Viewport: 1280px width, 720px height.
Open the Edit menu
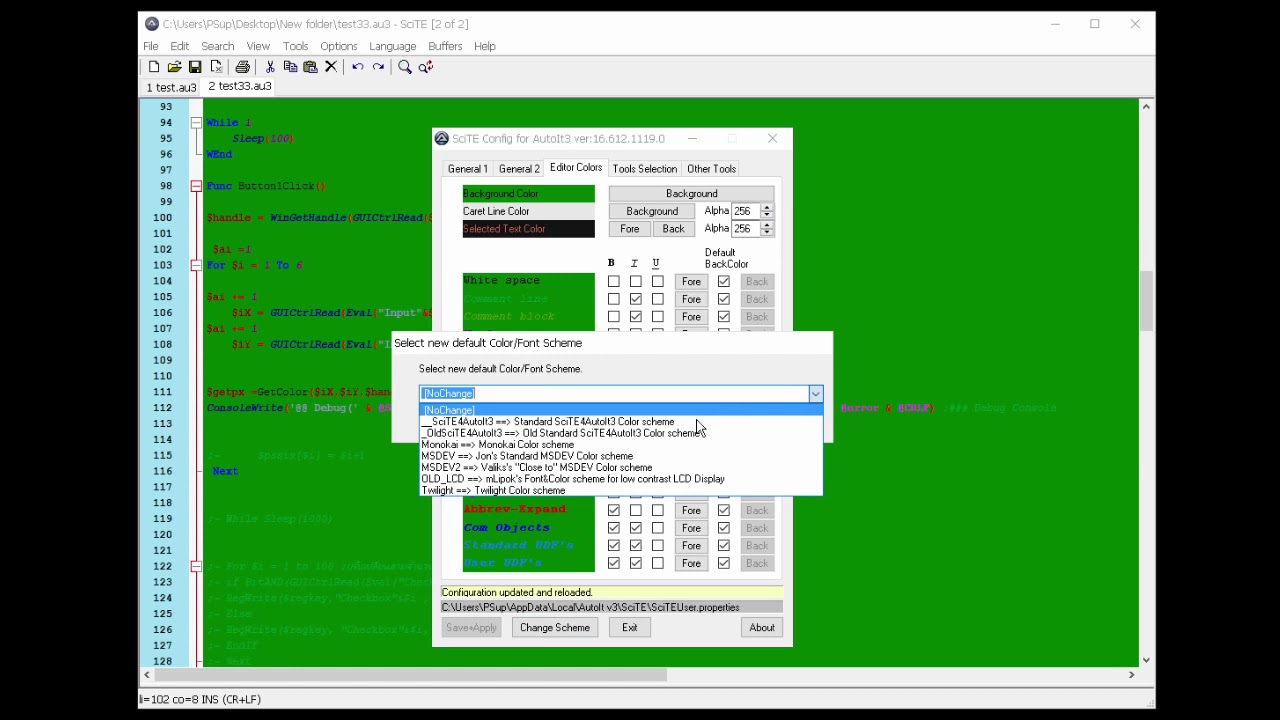tap(180, 46)
